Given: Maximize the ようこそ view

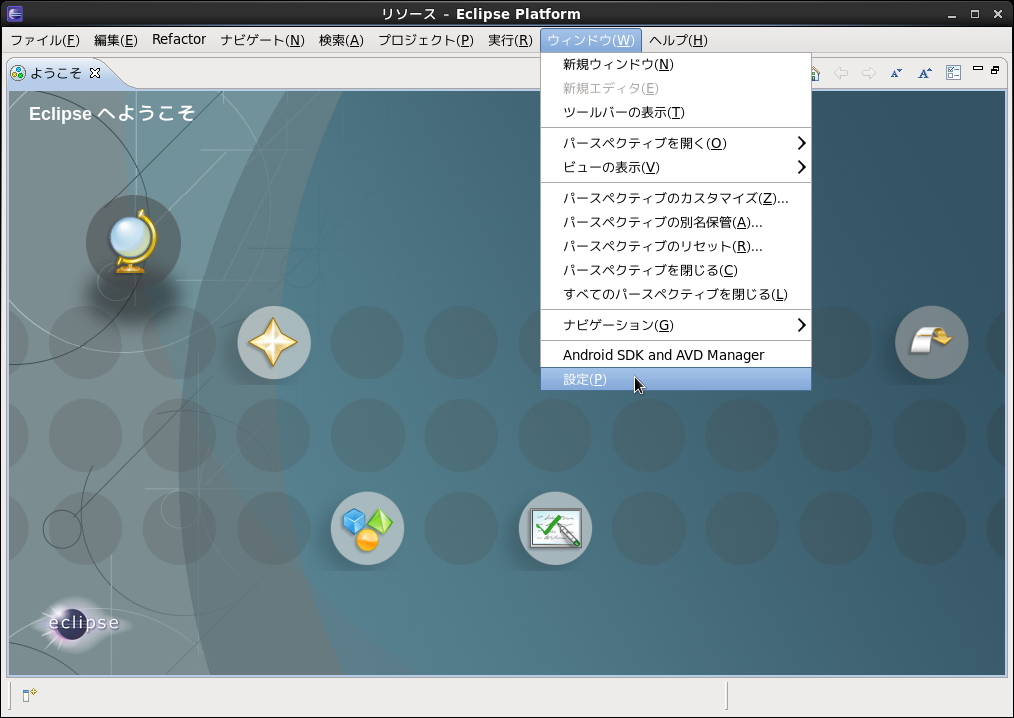Looking at the screenshot, I should coord(995,69).
